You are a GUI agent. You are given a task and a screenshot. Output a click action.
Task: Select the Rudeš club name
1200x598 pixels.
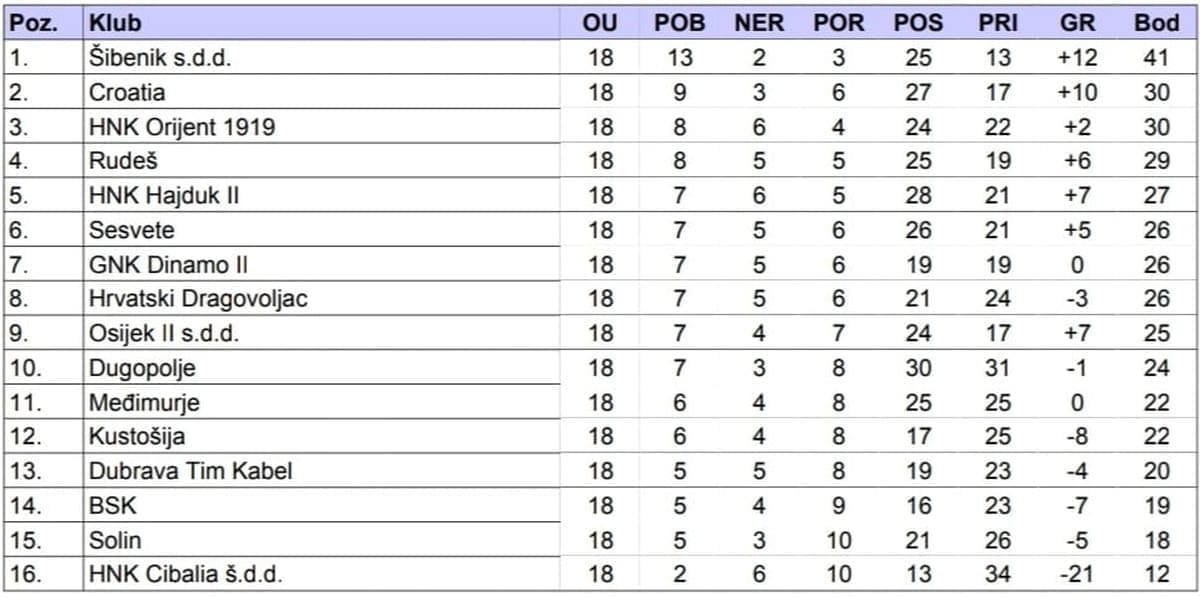click(x=123, y=161)
